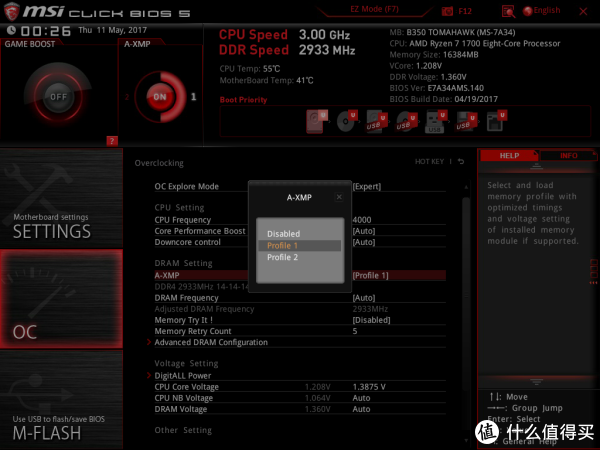600x450 pixels.
Task: Switch to the INFO tab
Action: click(x=569, y=155)
